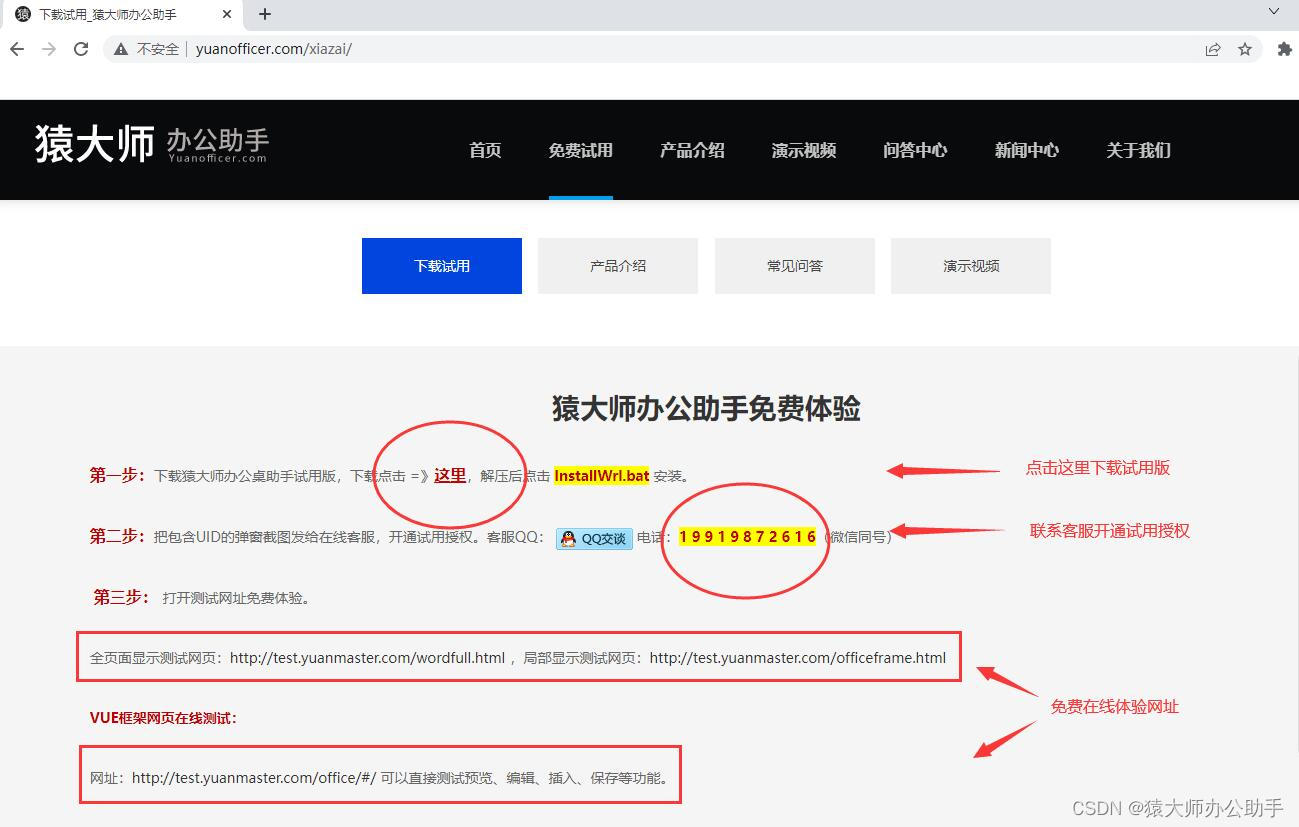Click the browser forward arrow
Screen dimensions: 1299x827
click(x=49, y=49)
